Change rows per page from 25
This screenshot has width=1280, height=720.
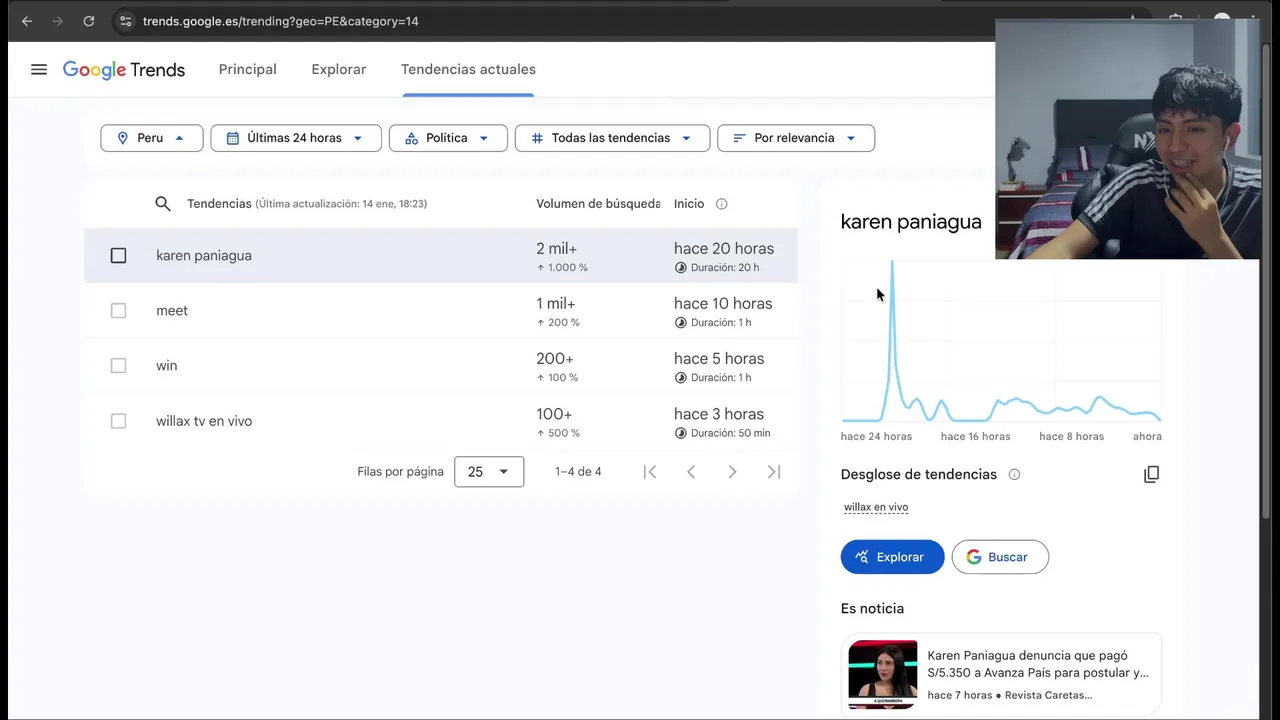coord(489,472)
